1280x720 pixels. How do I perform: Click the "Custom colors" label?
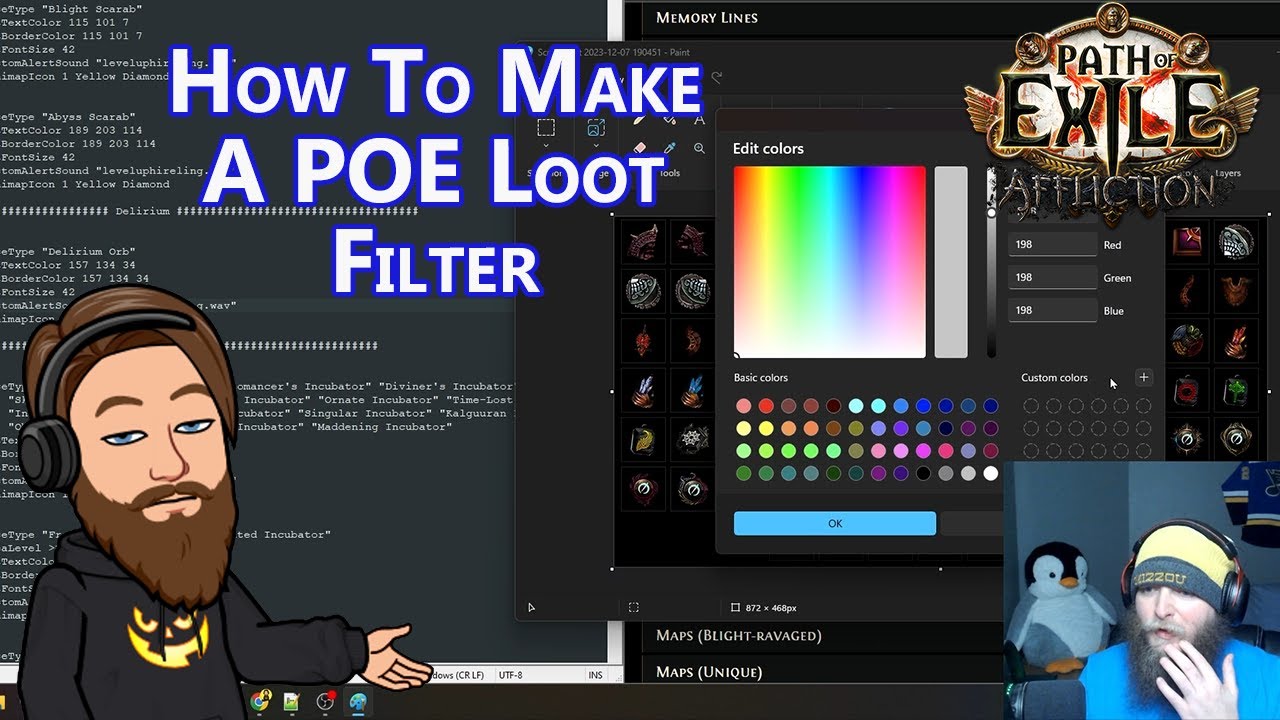(1054, 378)
